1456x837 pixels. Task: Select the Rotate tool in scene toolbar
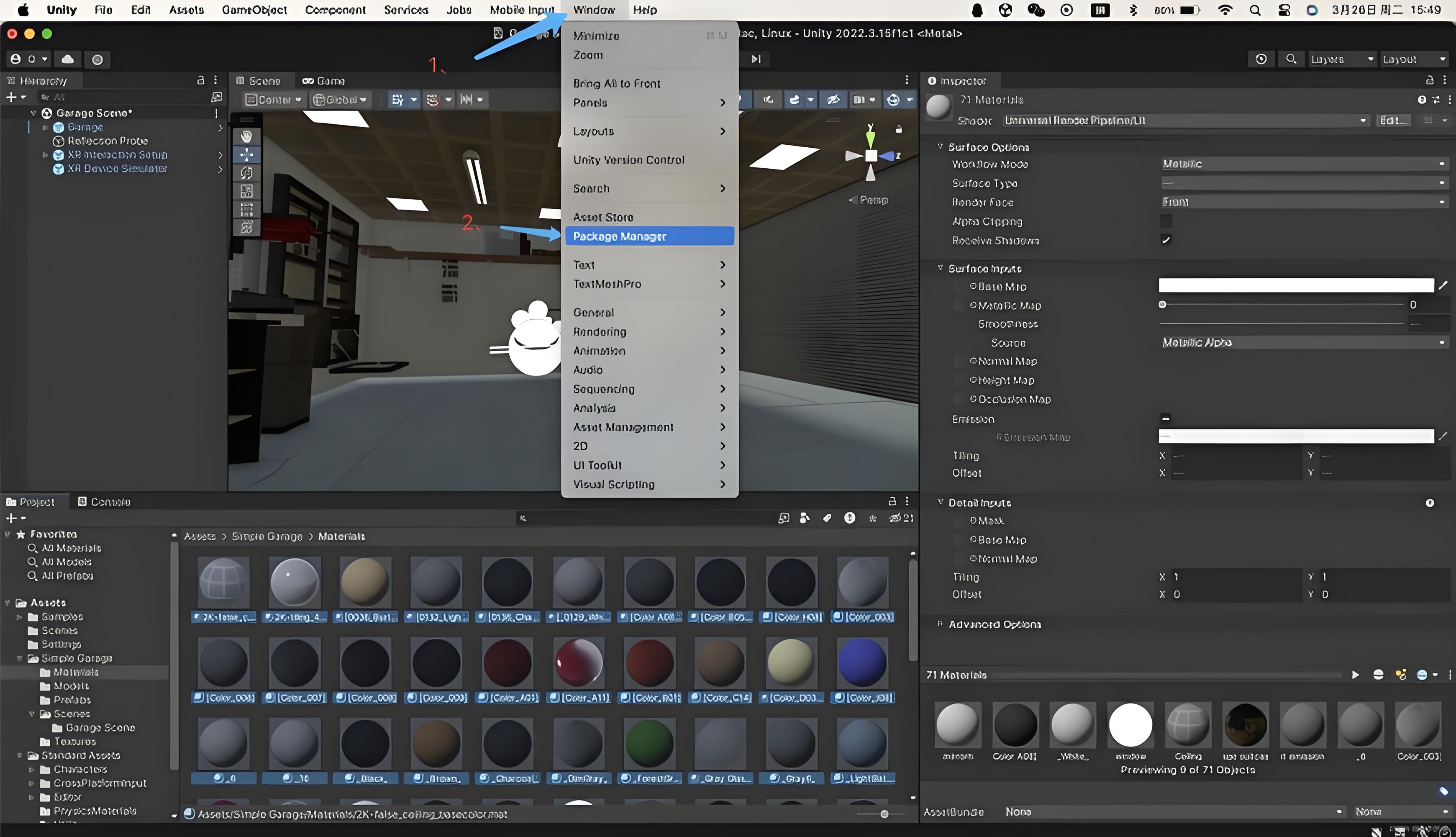246,172
